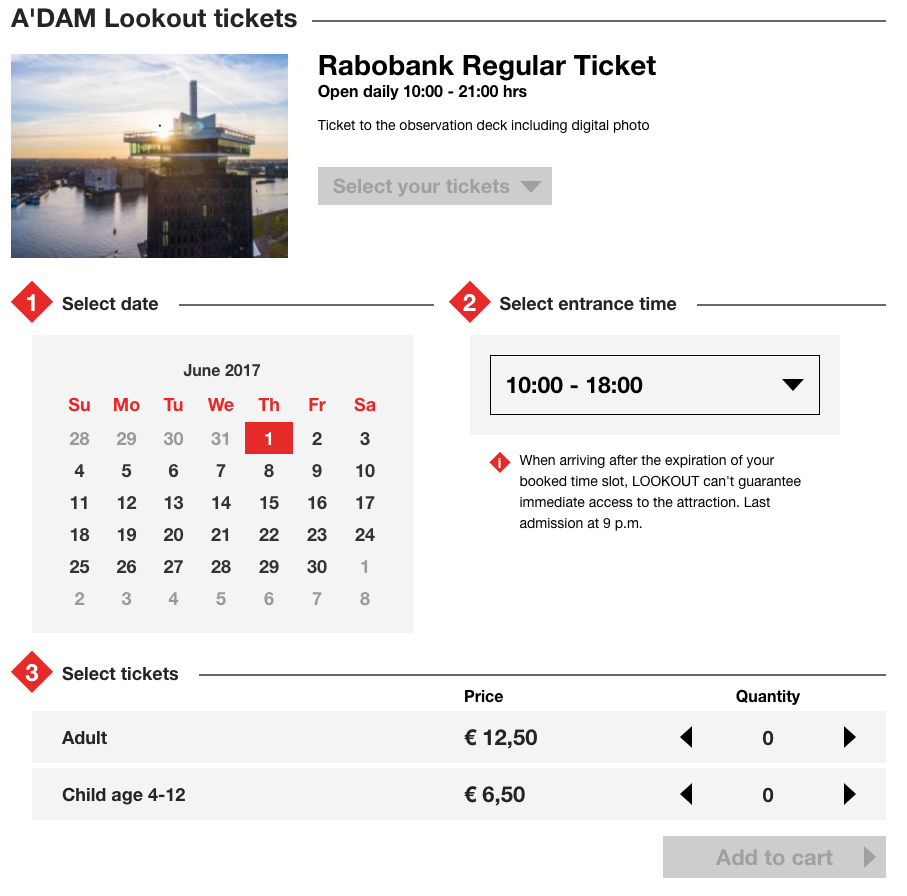The width and height of the screenshot is (907, 896).
Task: Open the entrance time dropdown
Action: 654,385
